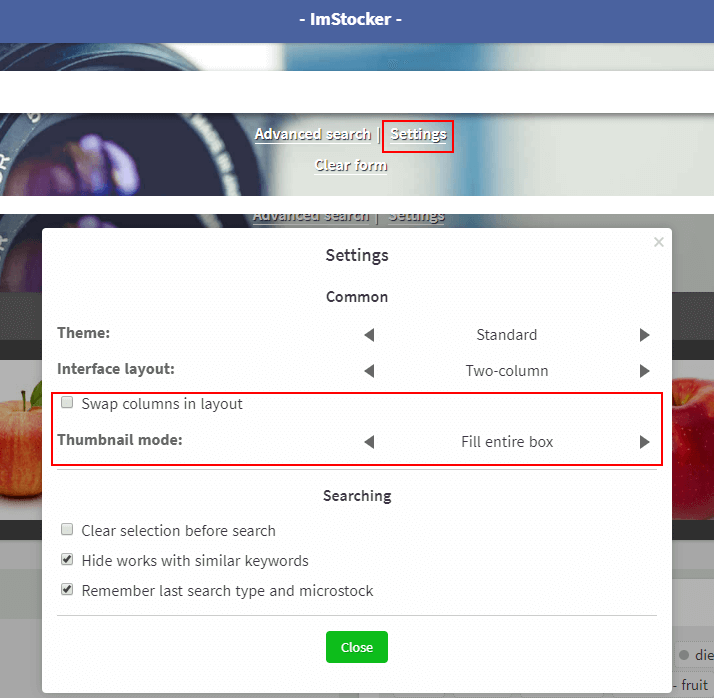Click the Settings dialog heading
This screenshot has height=698, width=714.
pyautogui.click(x=357, y=255)
